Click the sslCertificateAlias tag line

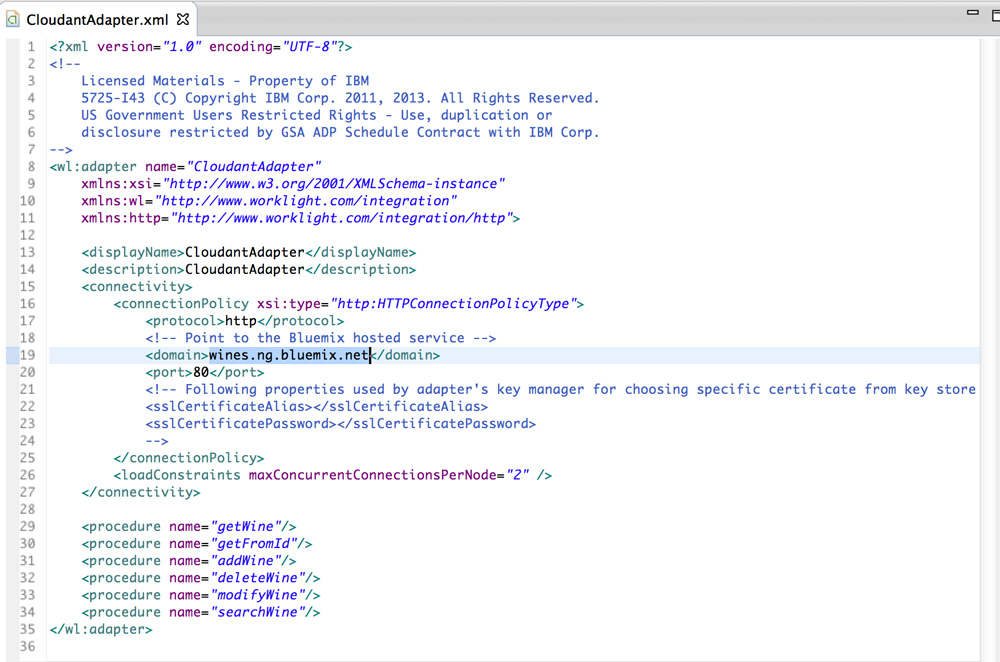[316, 407]
